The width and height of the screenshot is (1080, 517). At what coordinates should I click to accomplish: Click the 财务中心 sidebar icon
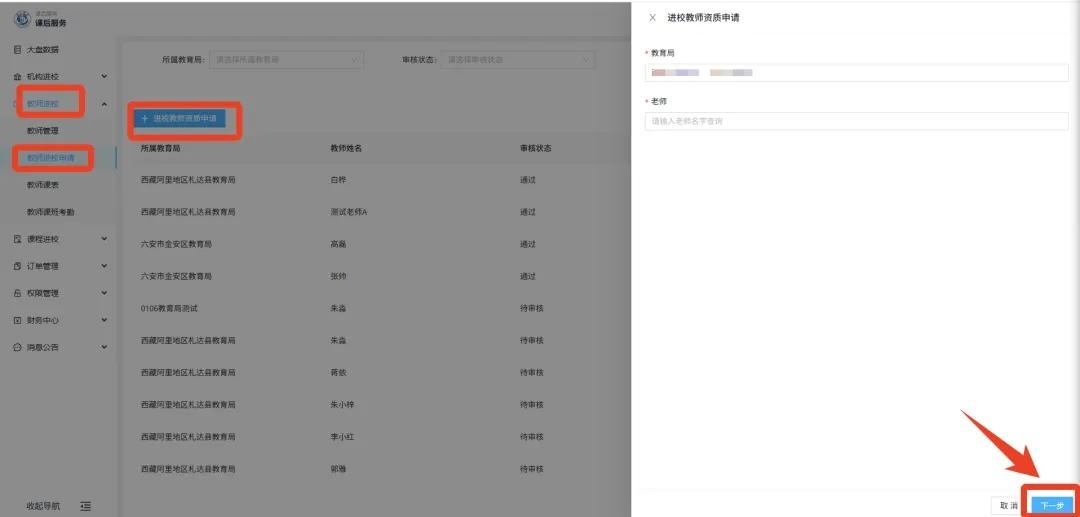tap(17, 320)
